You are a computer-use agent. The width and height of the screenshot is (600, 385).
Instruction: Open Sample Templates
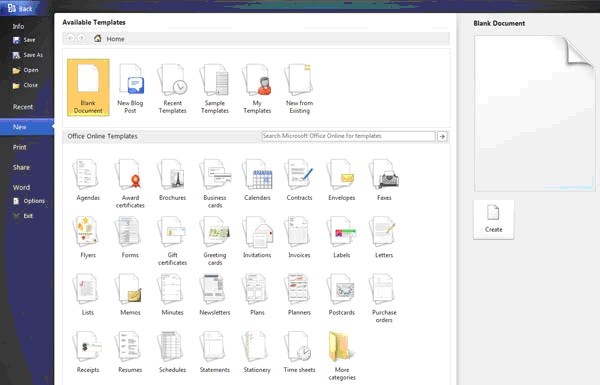pos(215,89)
